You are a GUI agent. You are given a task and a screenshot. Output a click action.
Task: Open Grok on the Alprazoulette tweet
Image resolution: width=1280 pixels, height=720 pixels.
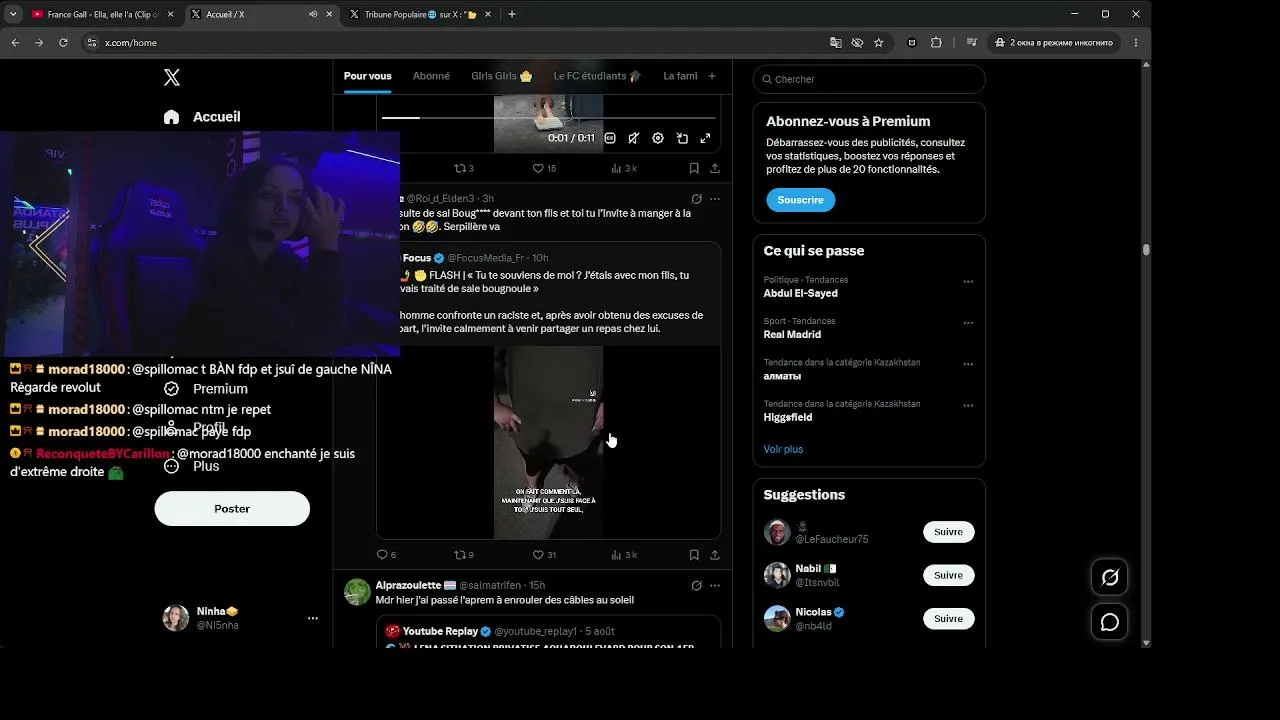697,586
